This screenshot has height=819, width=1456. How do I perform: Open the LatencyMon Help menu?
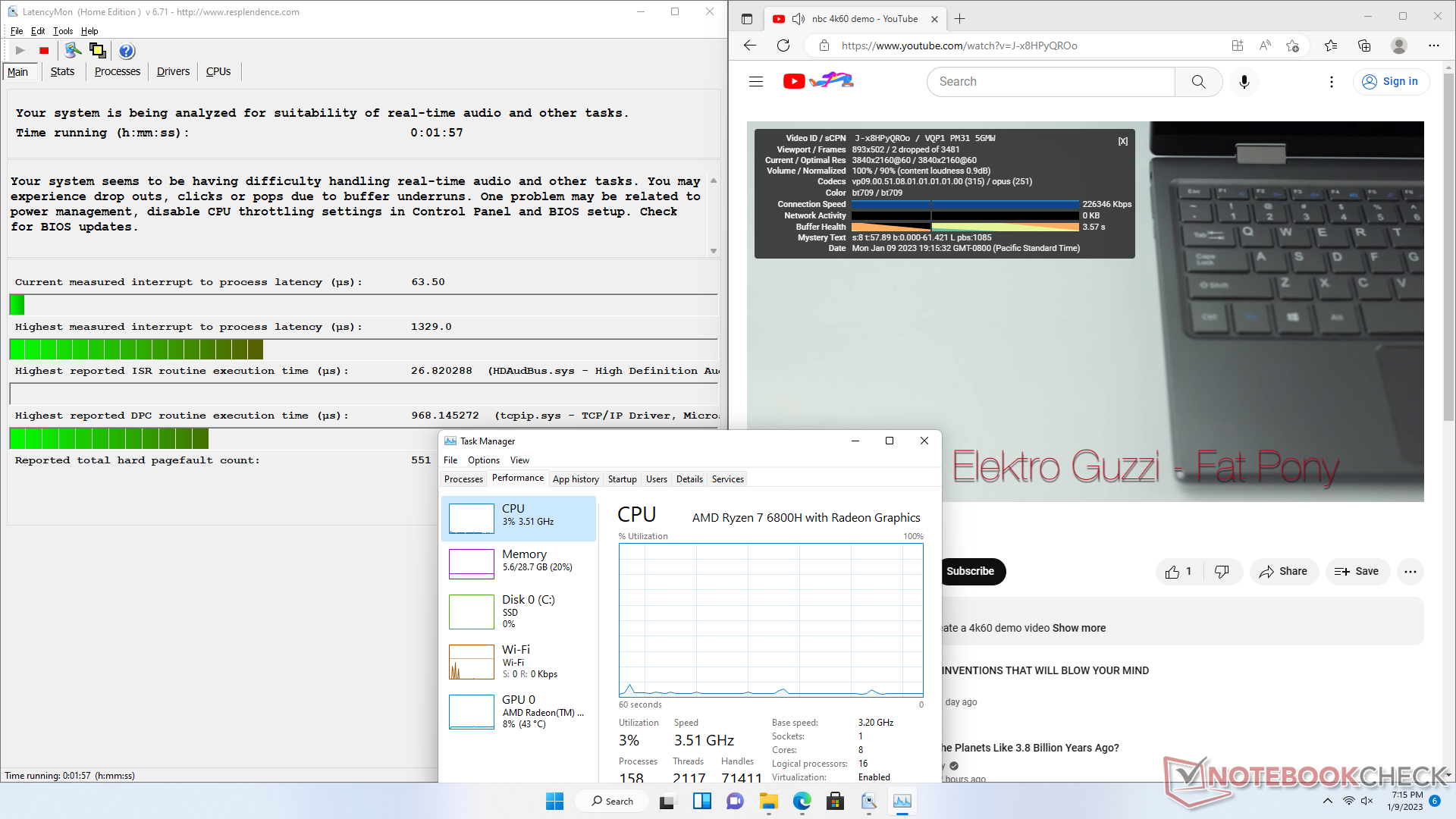[x=89, y=31]
